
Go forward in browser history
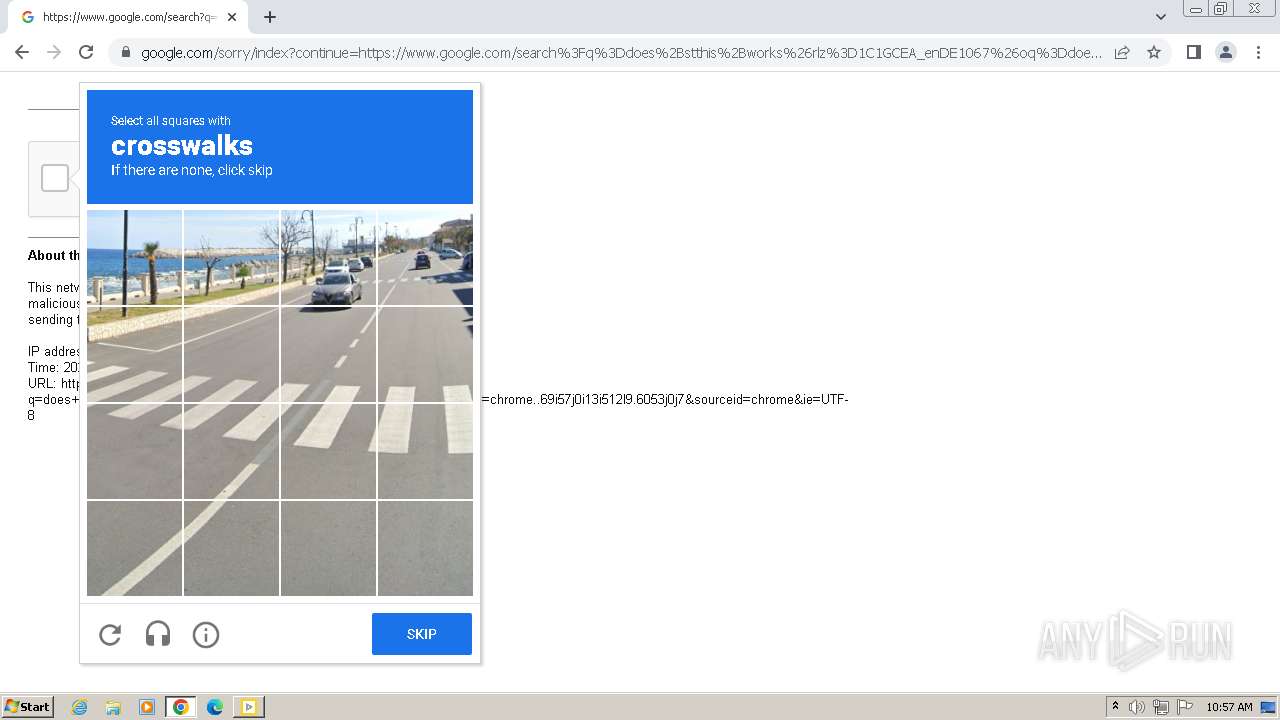54,52
